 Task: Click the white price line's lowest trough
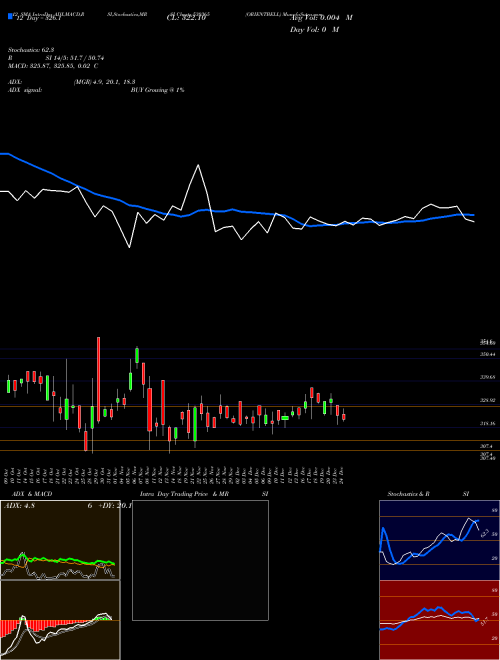click(x=129, y=247)
